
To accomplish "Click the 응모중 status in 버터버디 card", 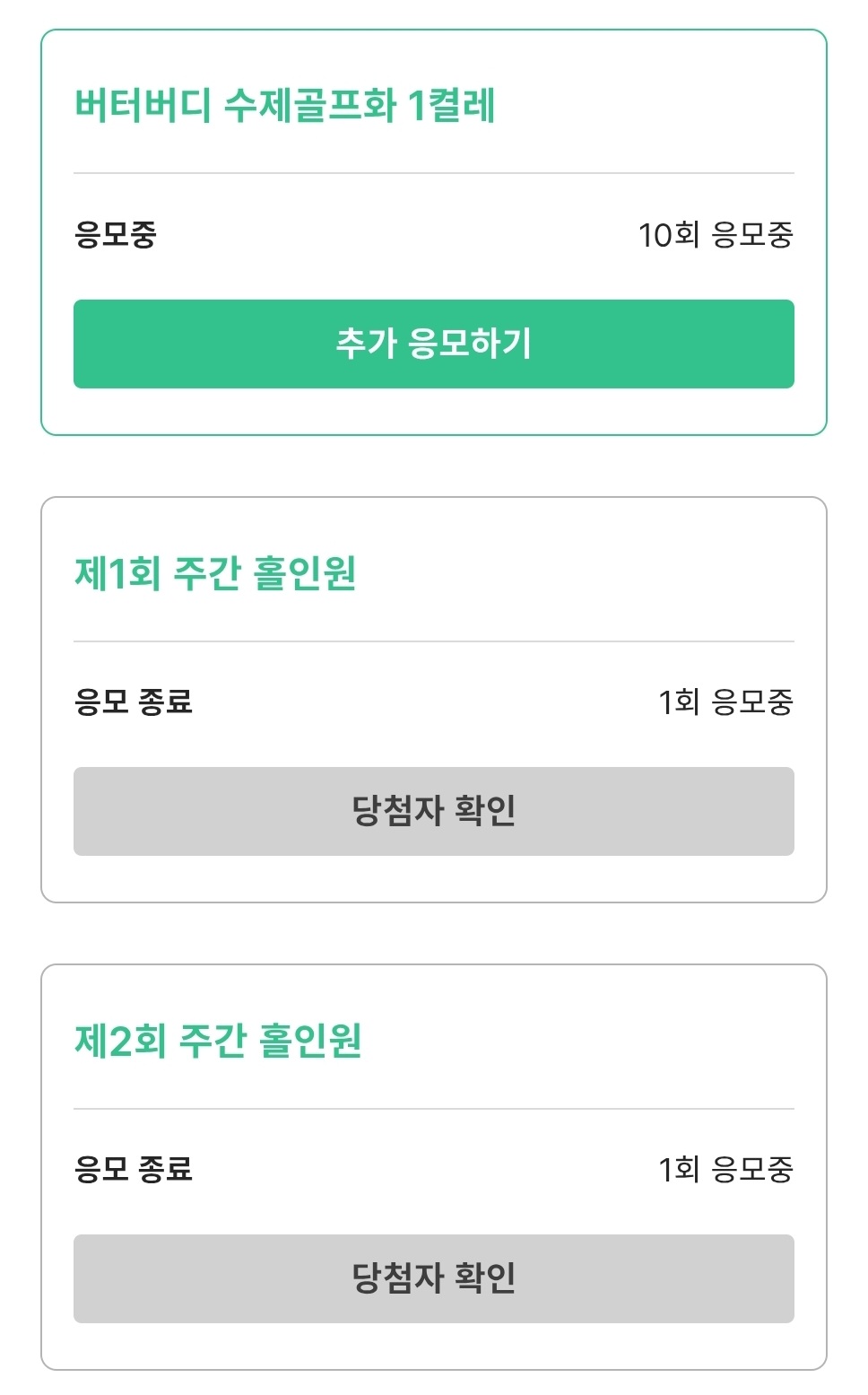I will click(x=116, y=235).
